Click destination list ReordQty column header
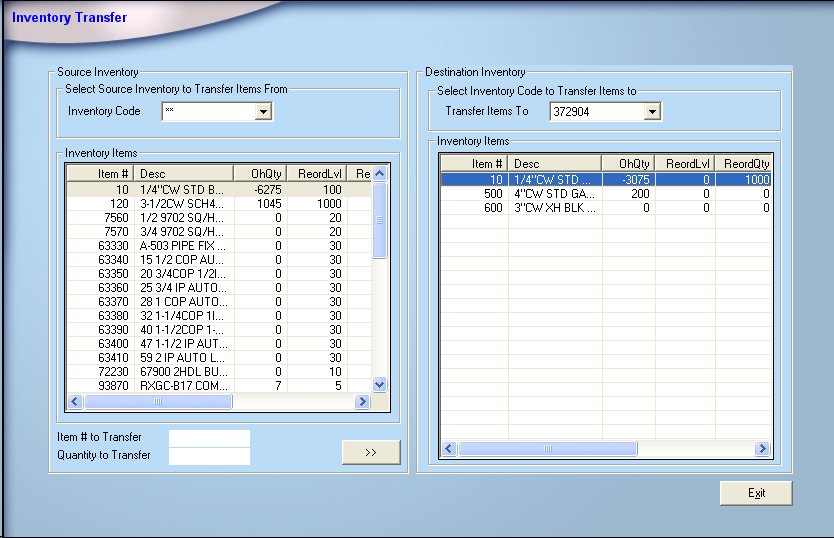This screenshot has width=834, height=538. [746, 164]
